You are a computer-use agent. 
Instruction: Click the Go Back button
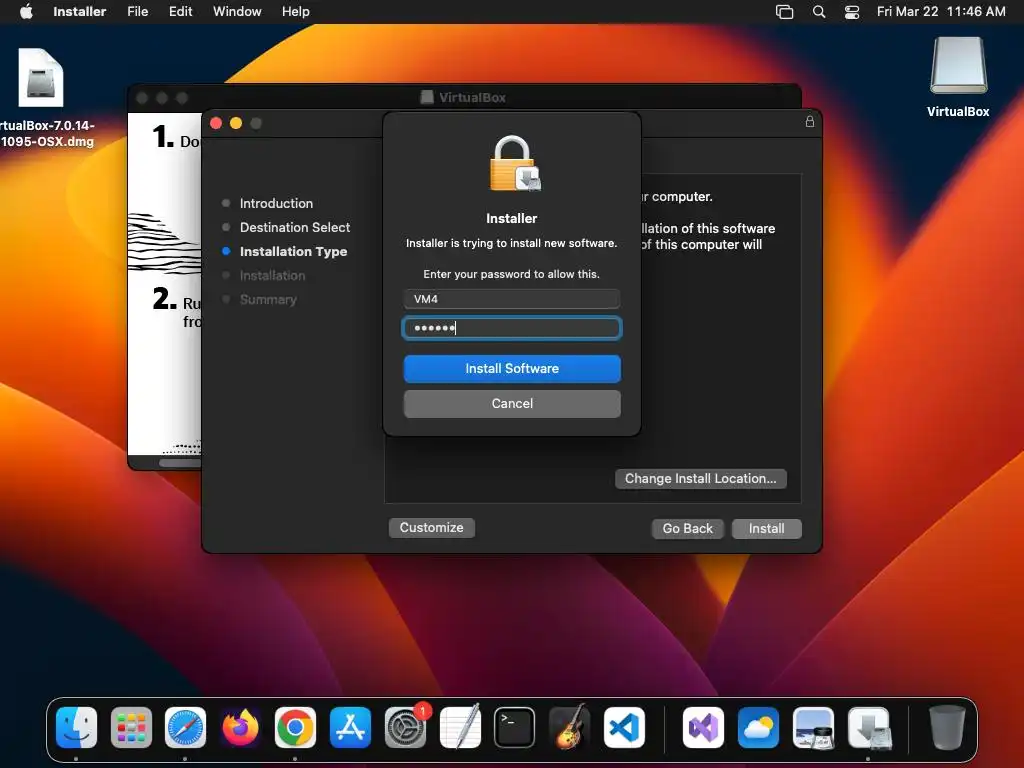(x=688, y=528)
